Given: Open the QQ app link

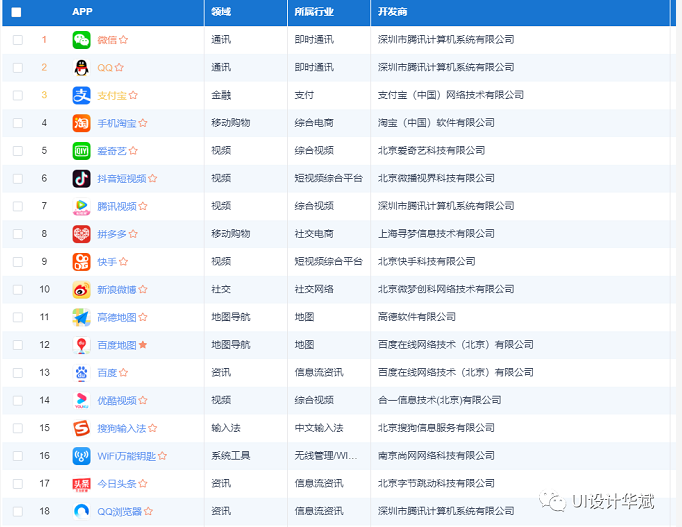Looking at the screenshot, I should pos(105,68).
